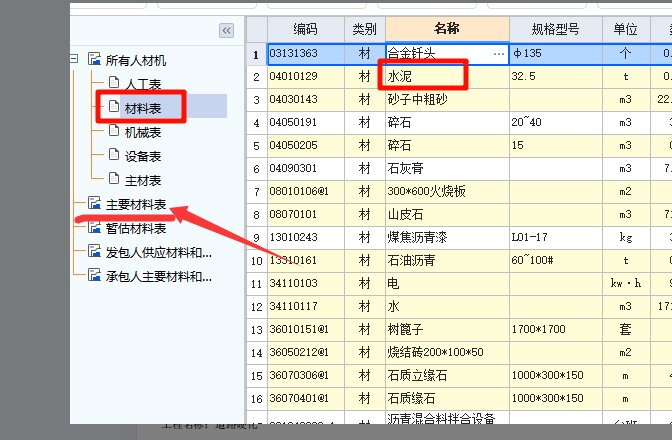Click unit cell kw·h
The image size is (672, 440).
point(626,284)
